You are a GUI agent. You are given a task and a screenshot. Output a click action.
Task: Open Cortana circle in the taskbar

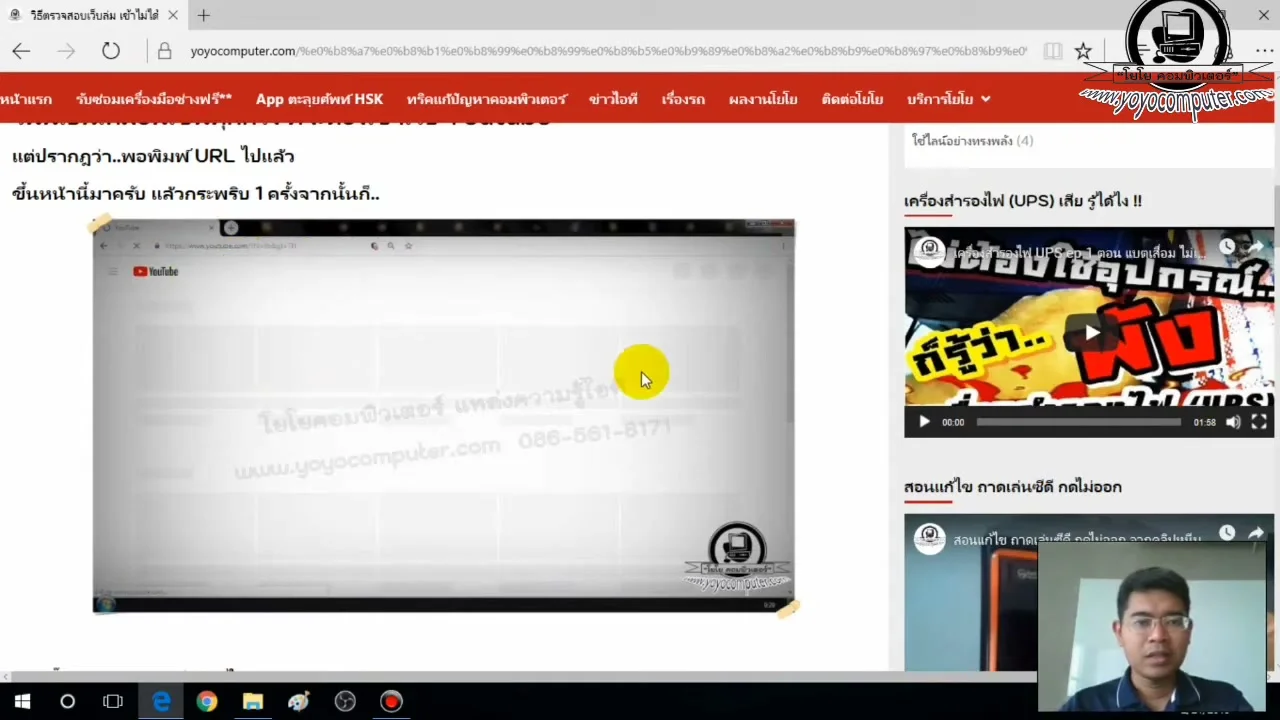[x=67, y=701]
